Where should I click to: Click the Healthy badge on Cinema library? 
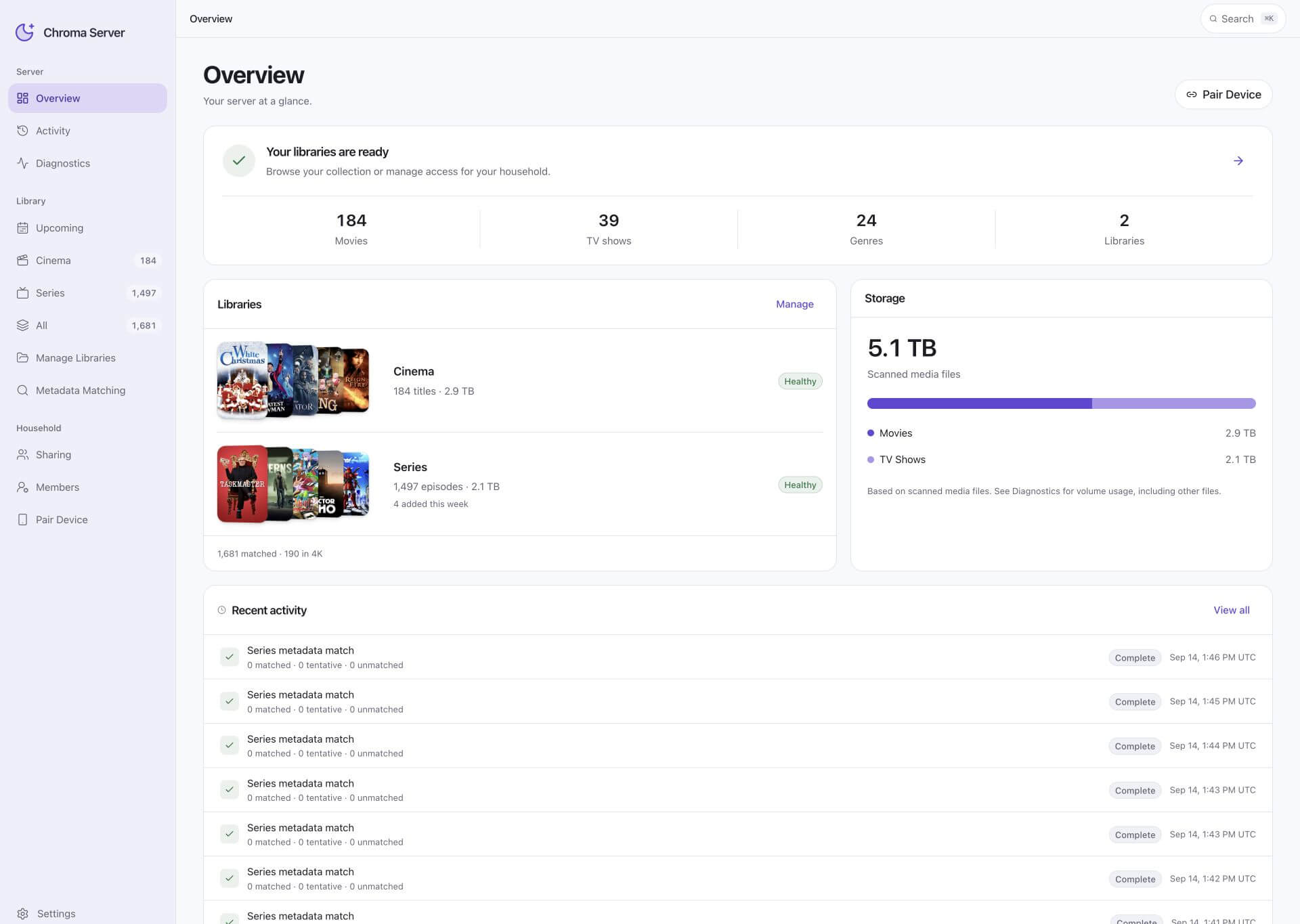pos(800,382)
